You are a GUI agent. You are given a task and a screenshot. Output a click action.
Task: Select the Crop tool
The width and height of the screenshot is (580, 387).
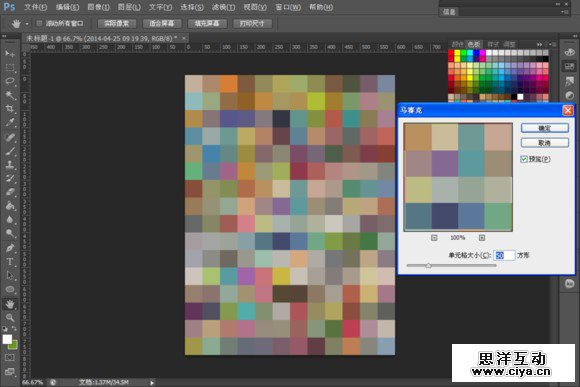pos(10,109)
